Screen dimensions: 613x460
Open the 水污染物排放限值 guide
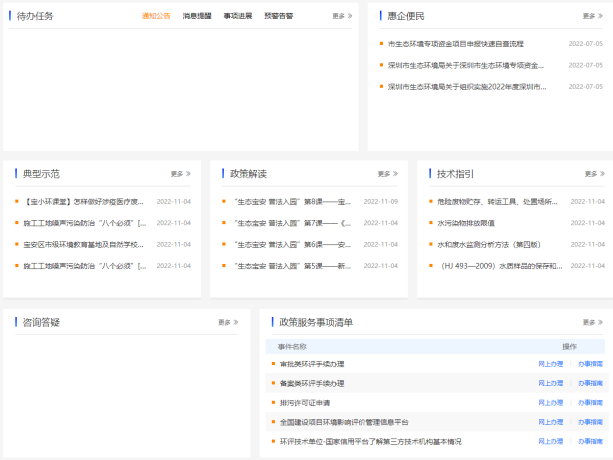(x=466, y=223)
